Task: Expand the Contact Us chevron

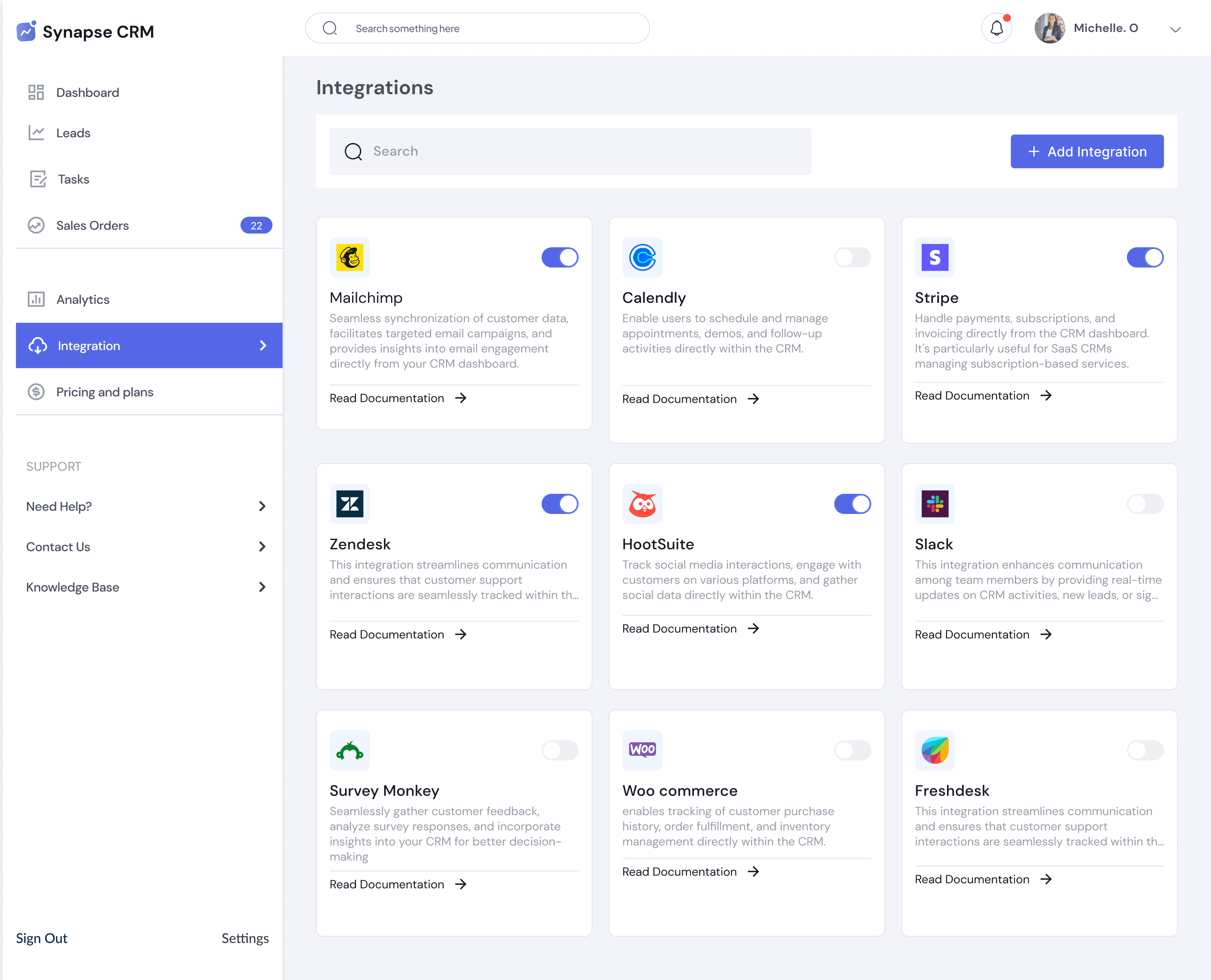Action: [x=263, y=546]
